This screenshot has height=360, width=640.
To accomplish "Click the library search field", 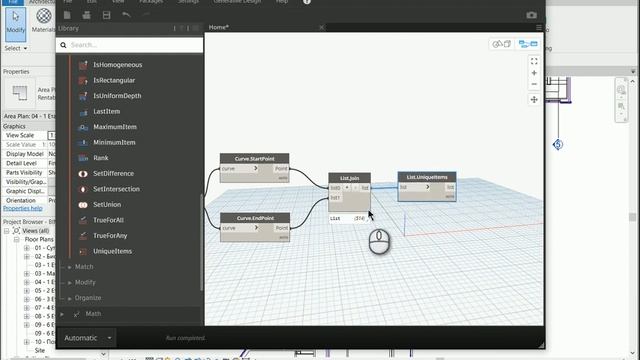I will point(129,45).
